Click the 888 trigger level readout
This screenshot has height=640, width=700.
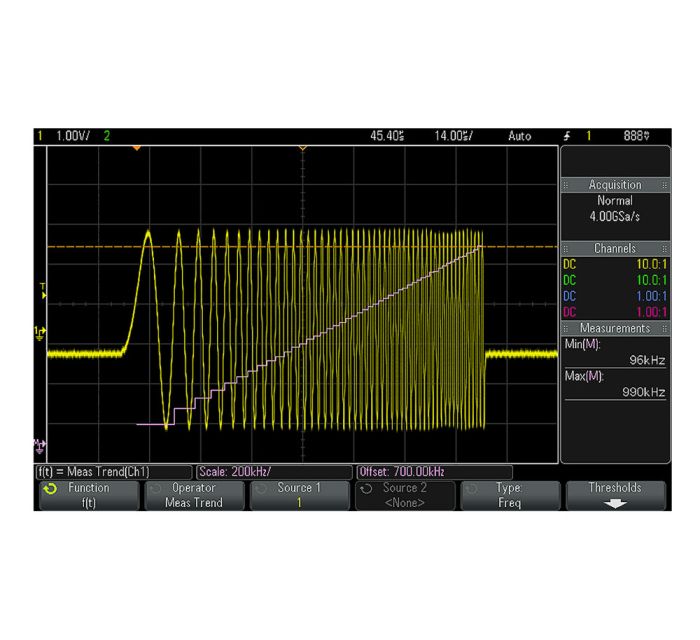pos(637,136)
